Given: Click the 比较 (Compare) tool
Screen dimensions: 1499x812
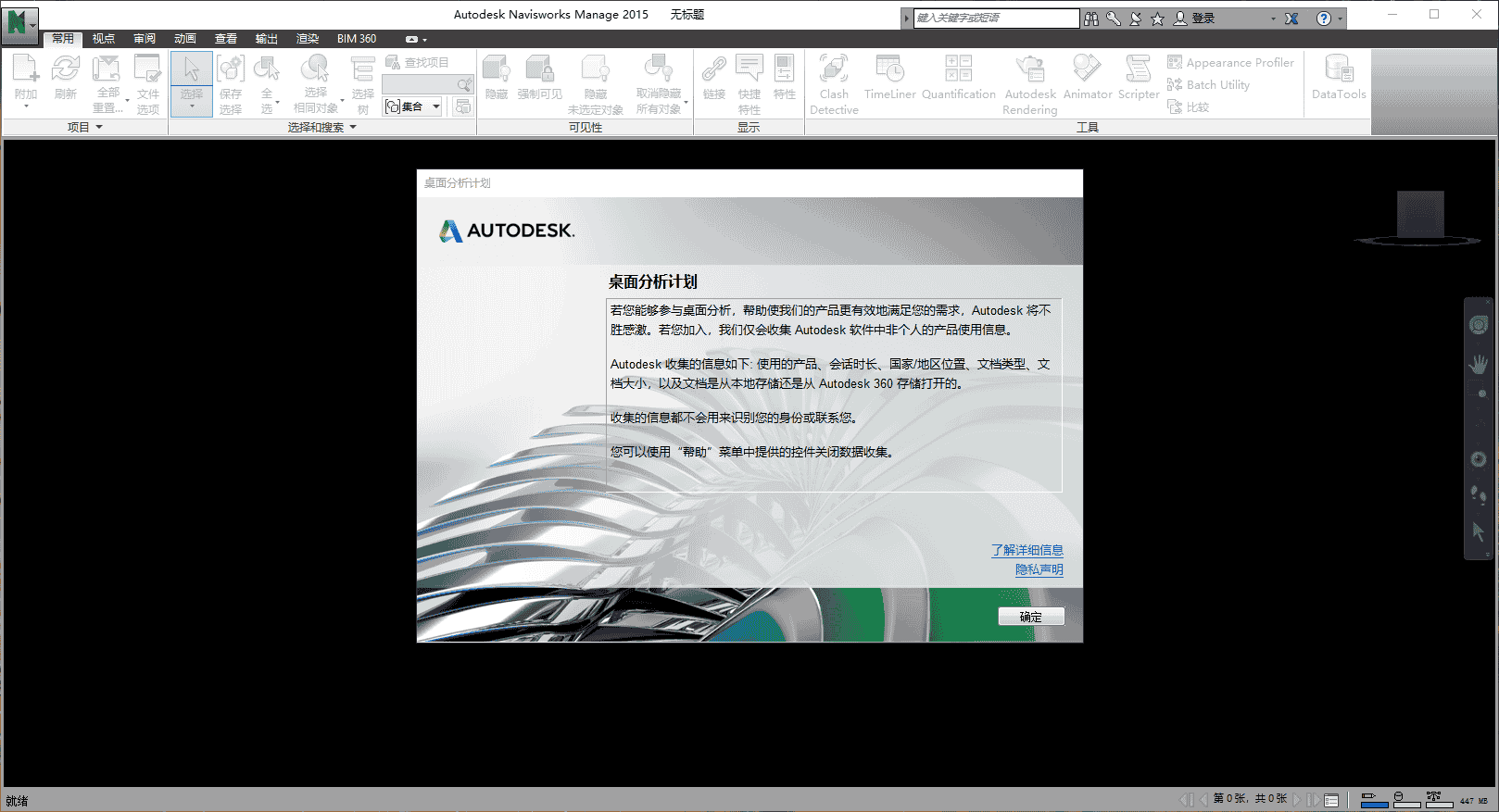Looking at the screenshot, I should click(1189, 106).
